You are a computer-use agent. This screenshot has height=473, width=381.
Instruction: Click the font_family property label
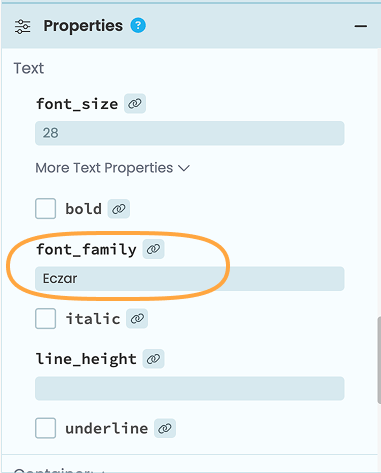pyautogui.click(x=86, y=249)
